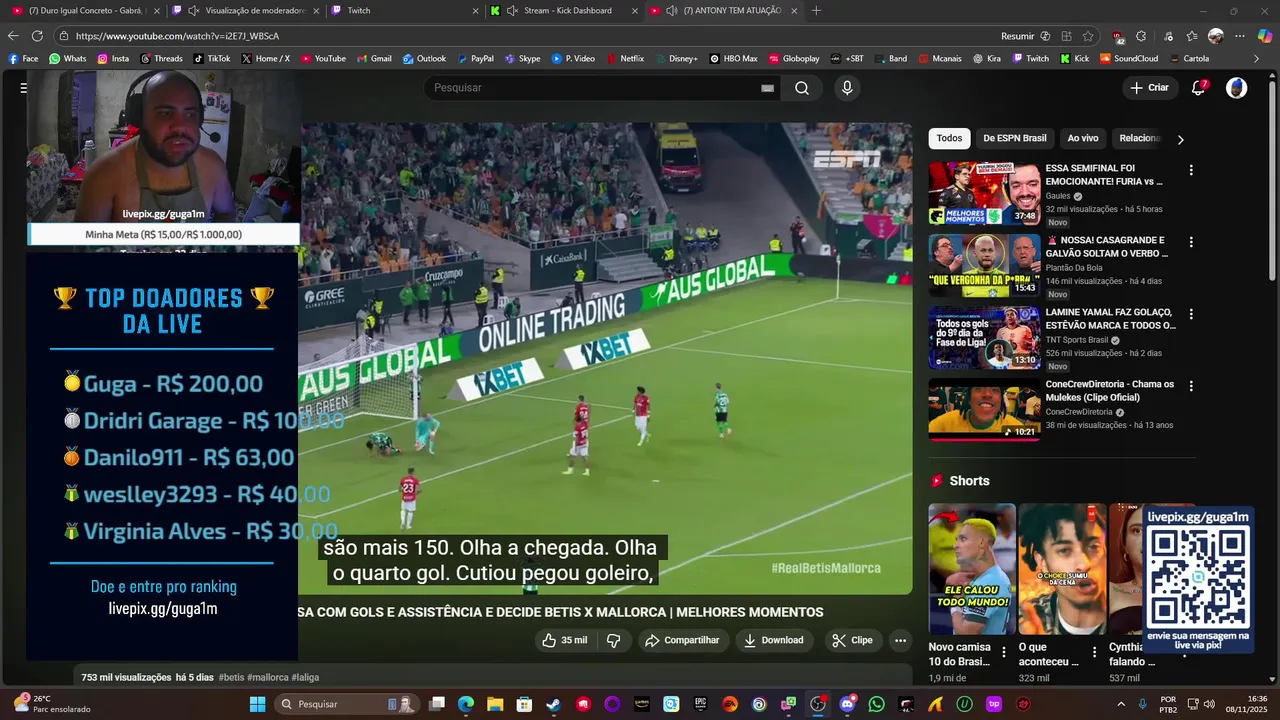Viewport: 1280px width, 720px height.
Task: Click the video player showing Betis match
Action: coord(605,358)
